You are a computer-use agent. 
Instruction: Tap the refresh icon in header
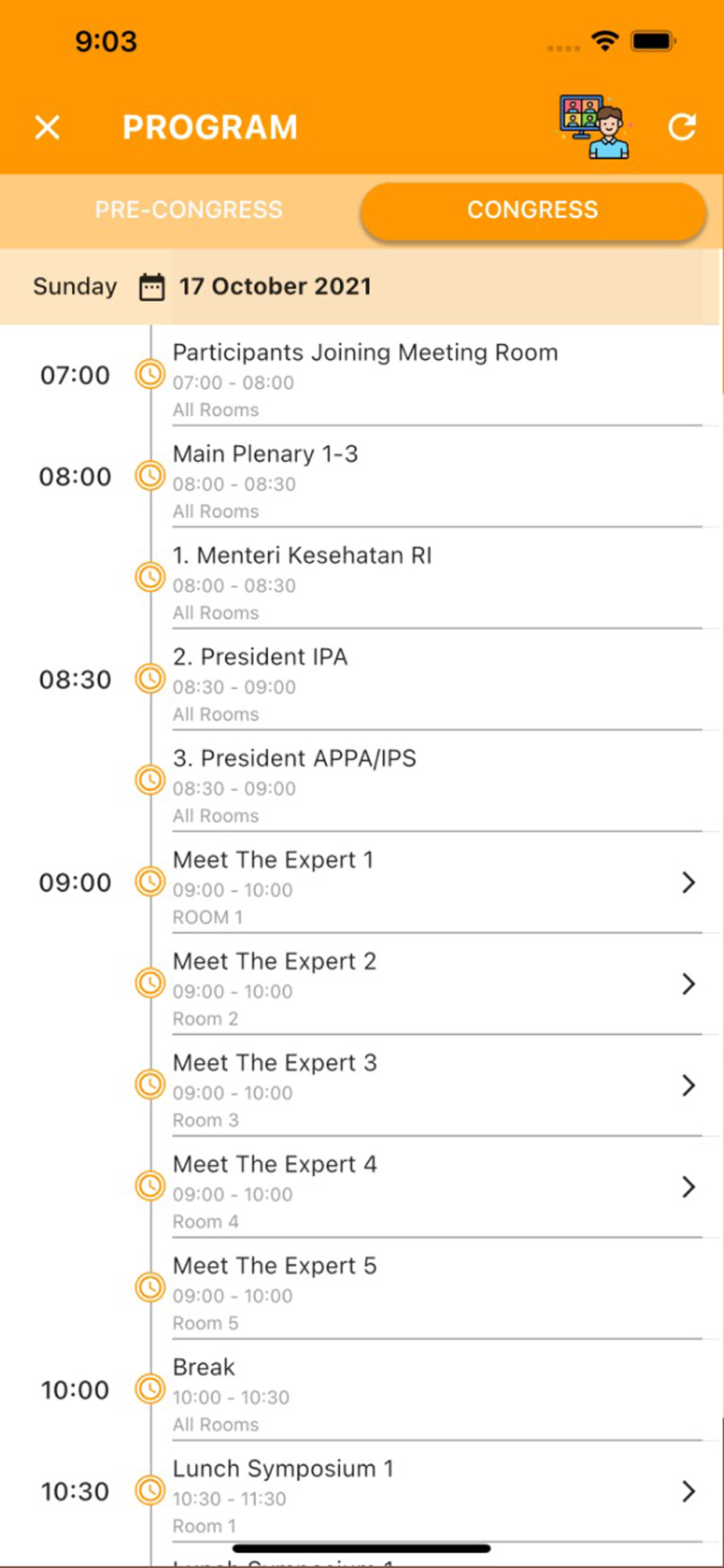pos(682,127)
